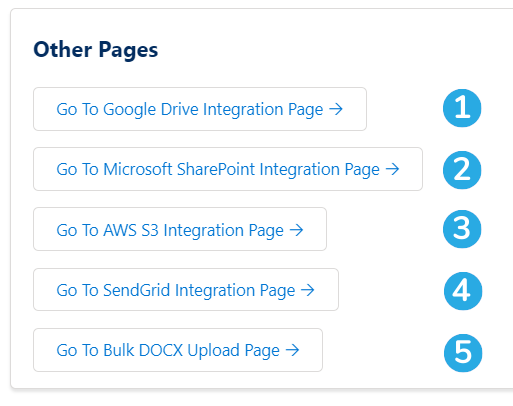Image resolution: width=513 pixels, height=406 pixels.
Task: Click the Other Pages heading
Action: [96, 50]
